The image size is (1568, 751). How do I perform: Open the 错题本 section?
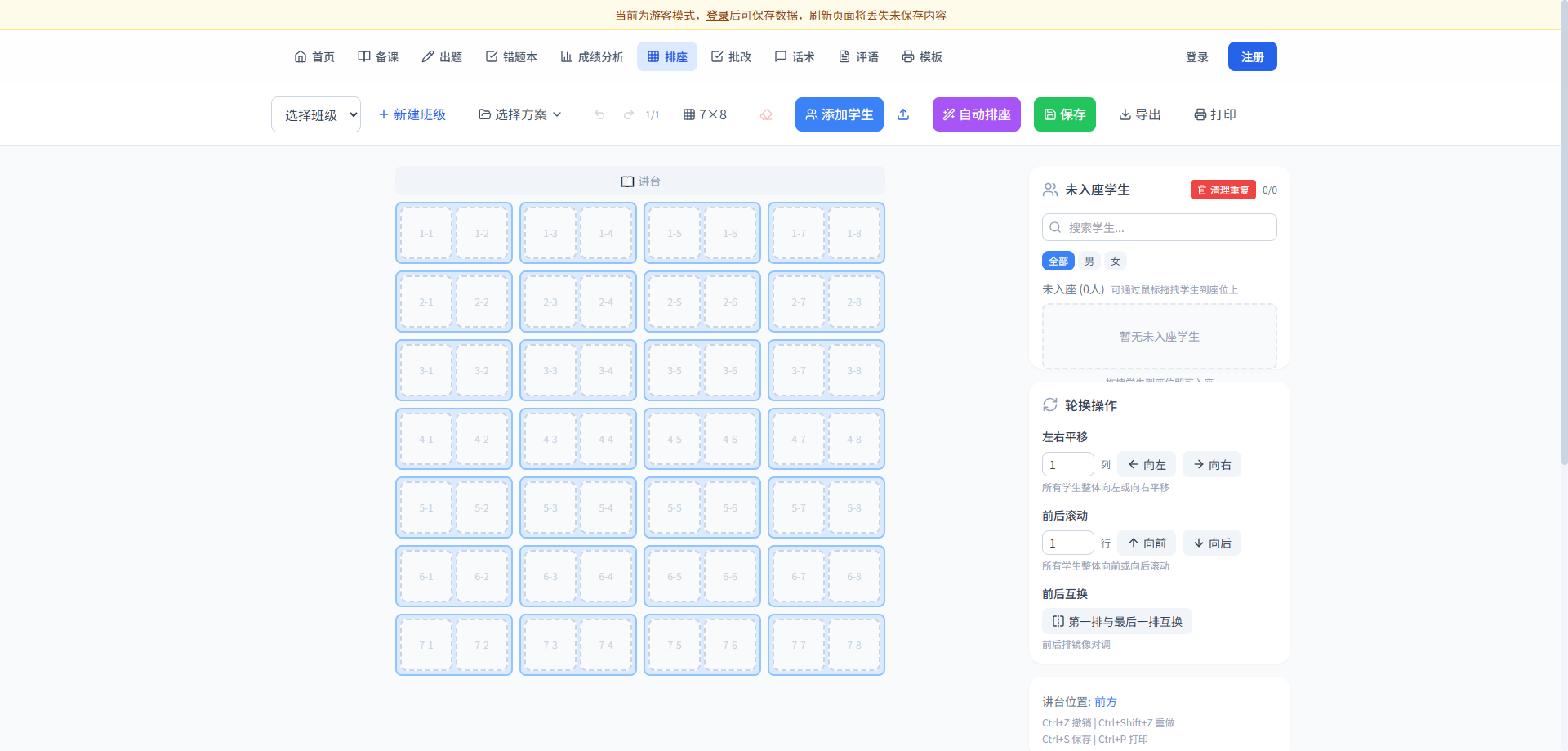click(511, 56)
